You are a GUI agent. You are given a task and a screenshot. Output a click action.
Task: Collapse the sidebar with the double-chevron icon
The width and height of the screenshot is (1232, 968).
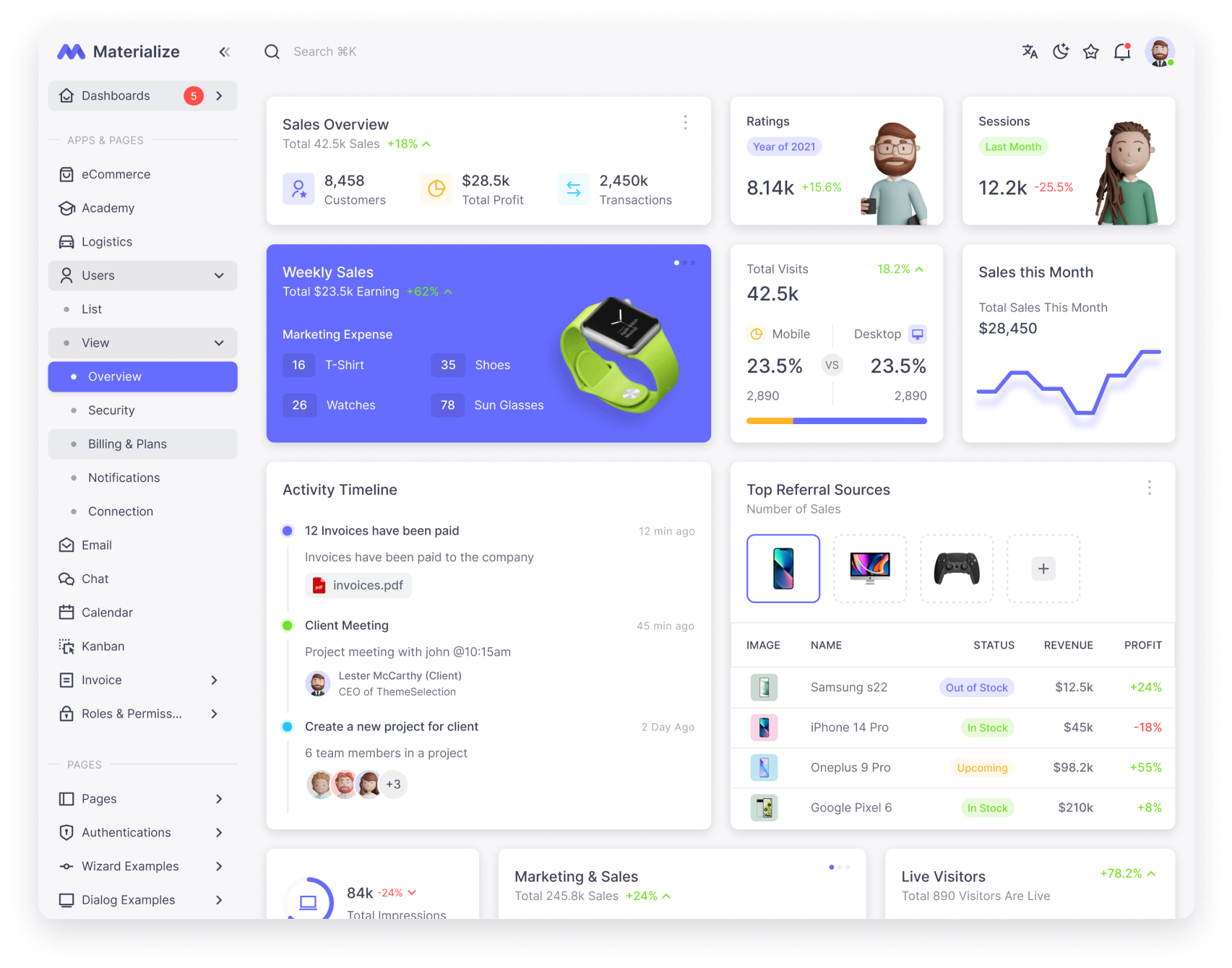pyautogui.click(x=224, y=51)
